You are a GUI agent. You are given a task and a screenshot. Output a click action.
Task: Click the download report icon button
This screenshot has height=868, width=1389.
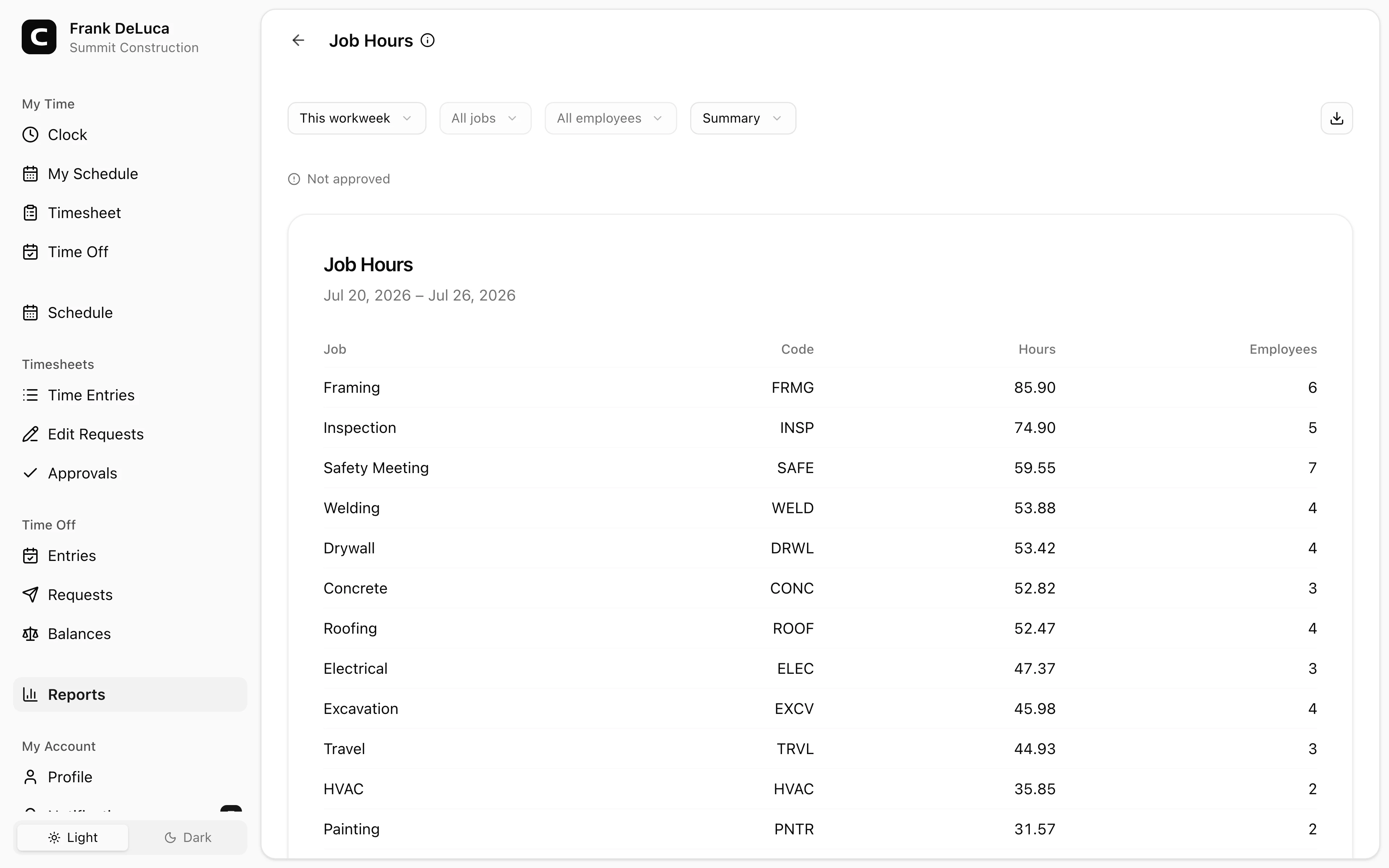point(1337,118)
